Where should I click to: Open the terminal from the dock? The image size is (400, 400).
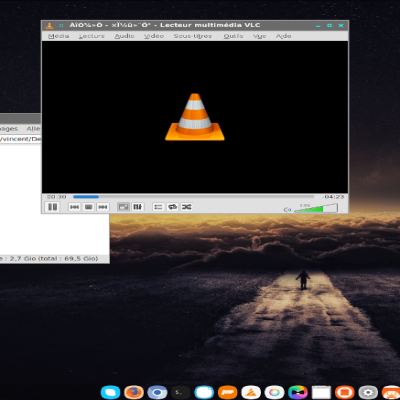(180, 392)
